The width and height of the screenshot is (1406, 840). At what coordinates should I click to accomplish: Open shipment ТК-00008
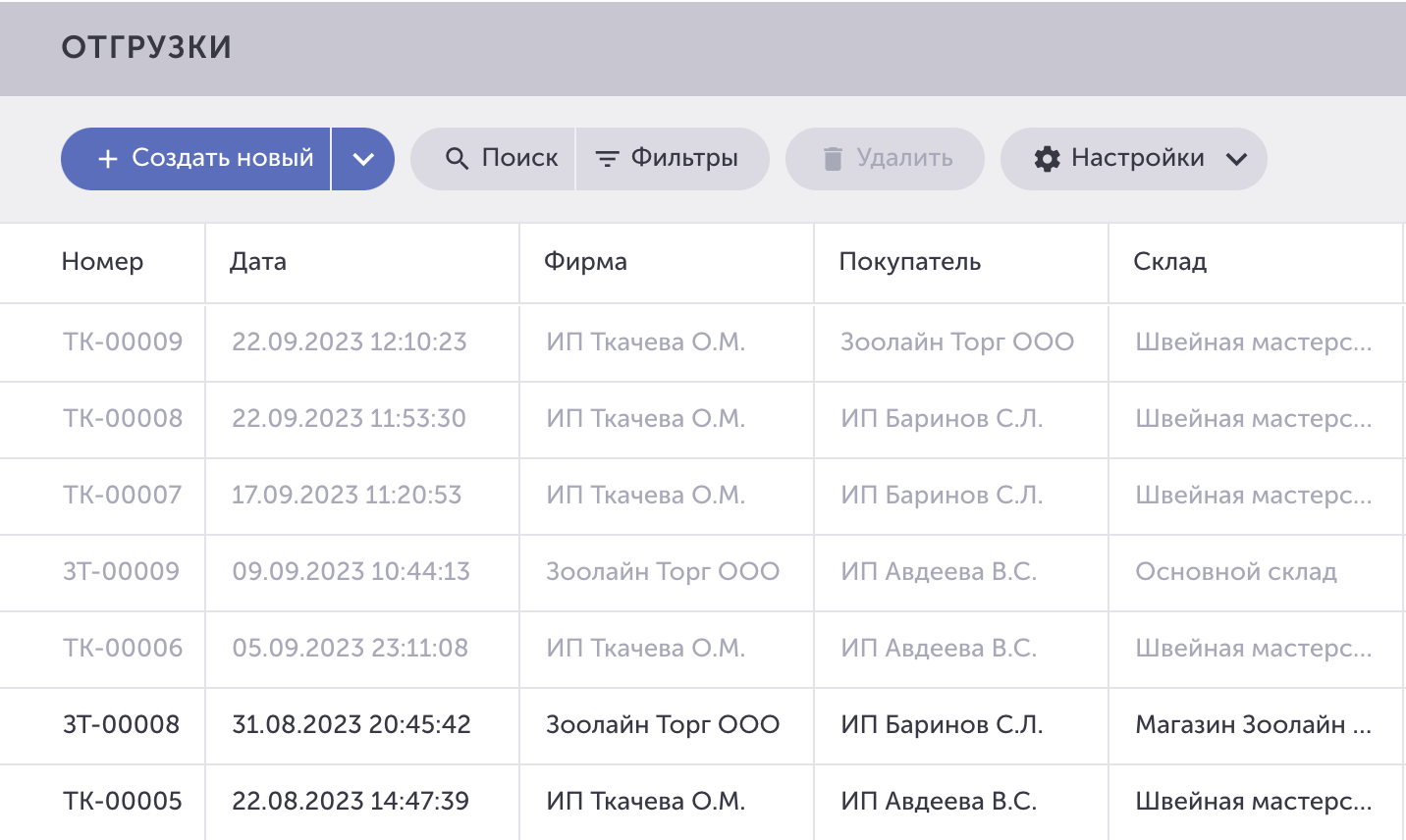click(123, 418)
